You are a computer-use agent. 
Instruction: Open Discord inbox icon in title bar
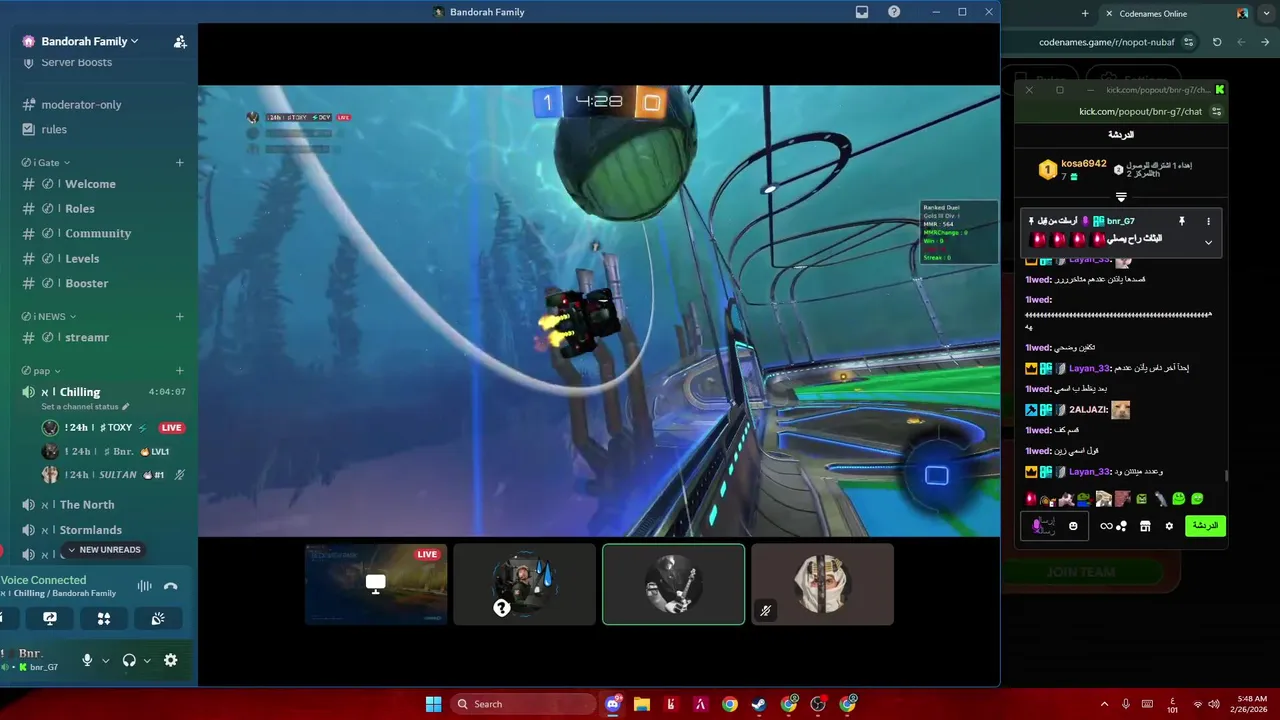862,12
